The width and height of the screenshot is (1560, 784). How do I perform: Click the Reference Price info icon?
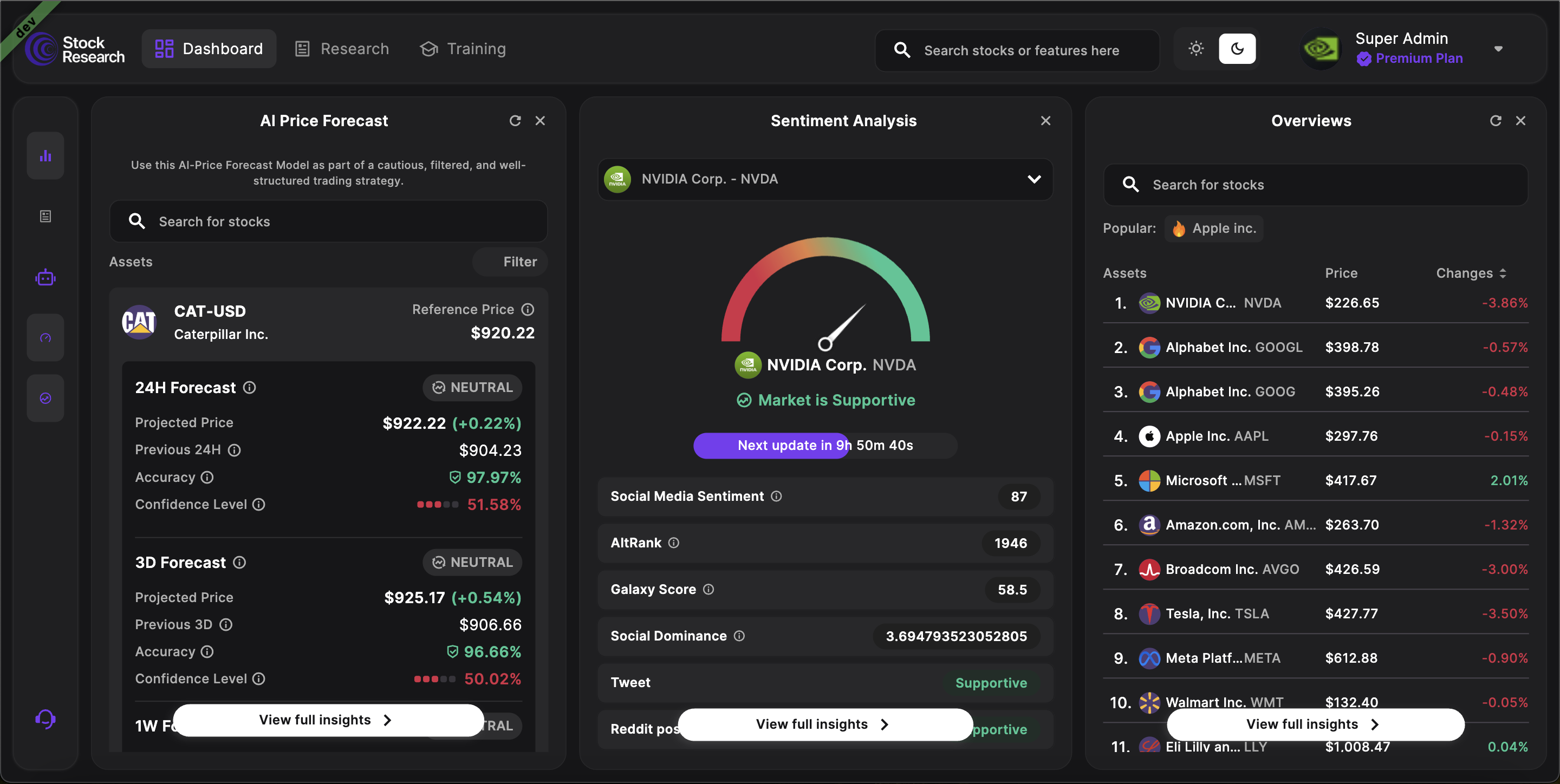[x=528, y=309]
